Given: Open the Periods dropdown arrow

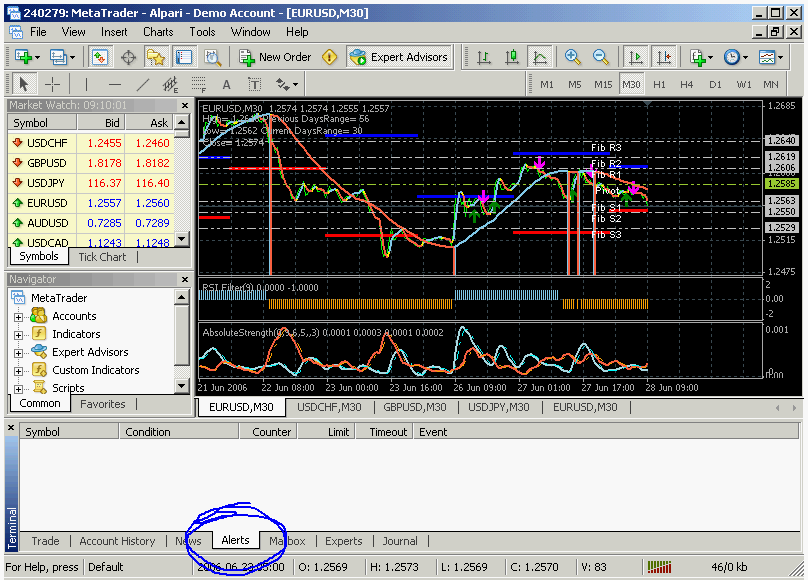Looking at the screenshot, I should tap(746, 57).
